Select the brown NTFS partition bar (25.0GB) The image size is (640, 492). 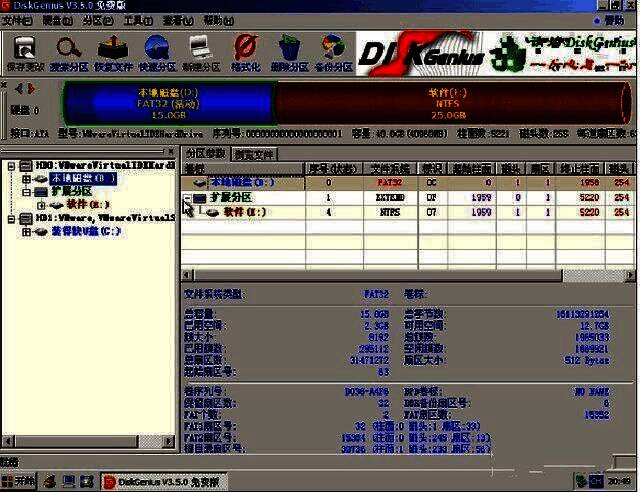coord(456,104)
